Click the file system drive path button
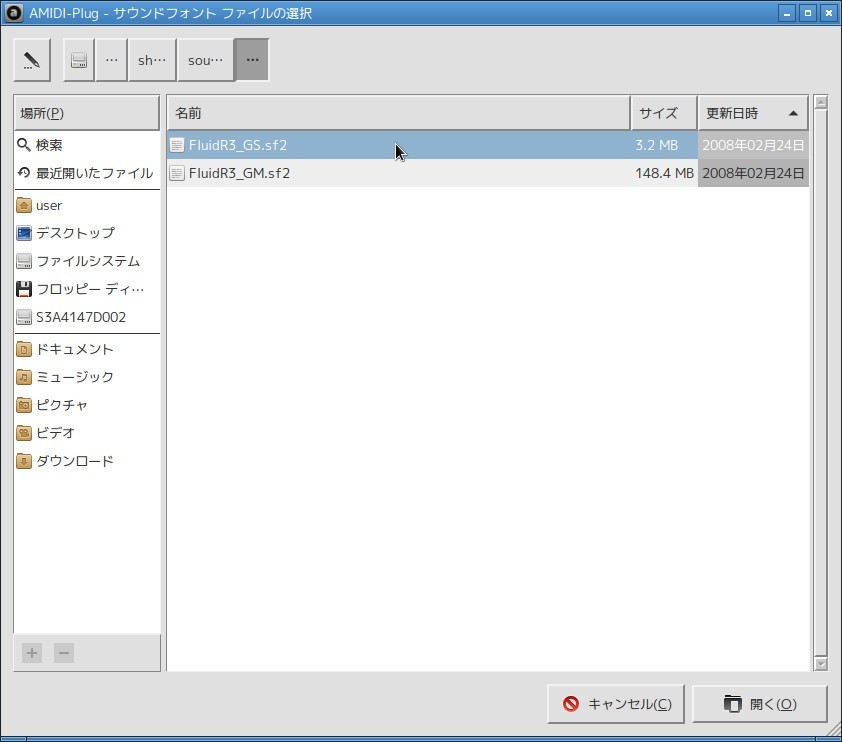 tap(79, 60)
